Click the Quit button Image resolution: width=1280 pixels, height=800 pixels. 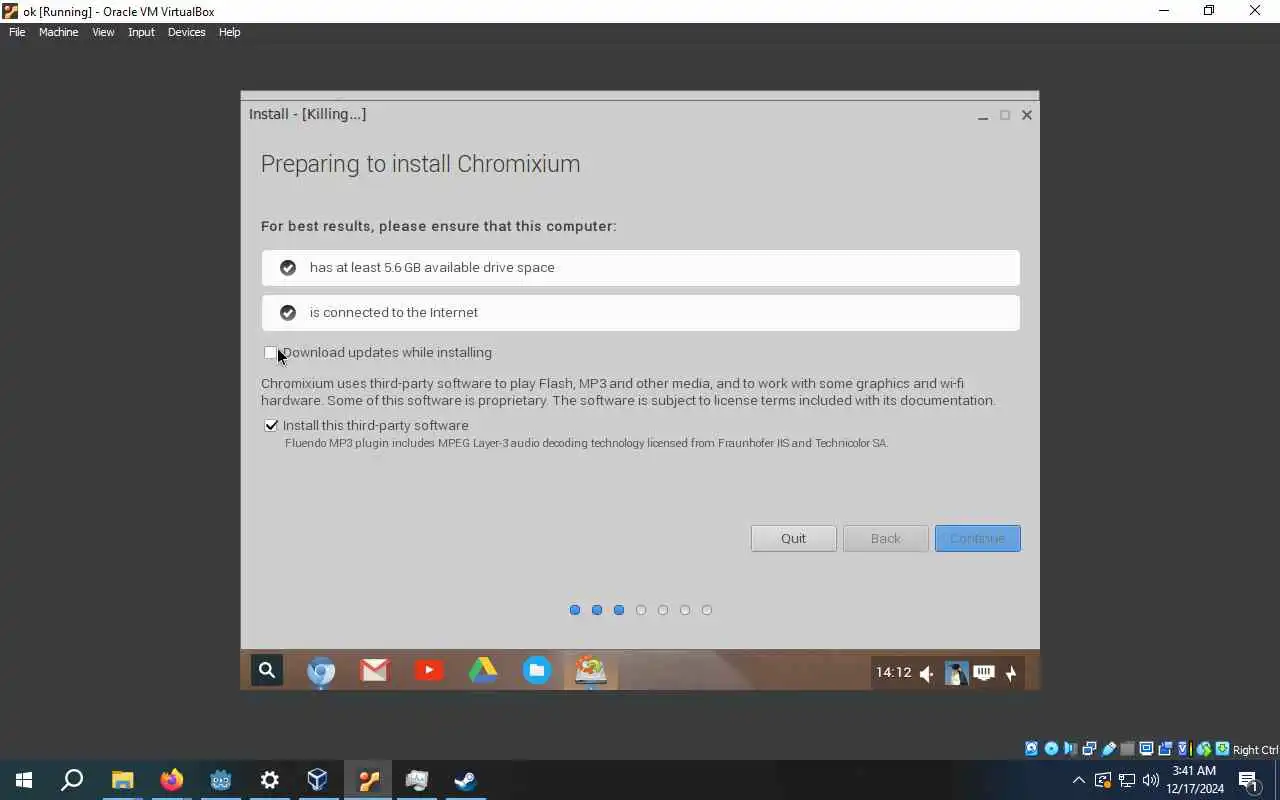pos(793,538)
